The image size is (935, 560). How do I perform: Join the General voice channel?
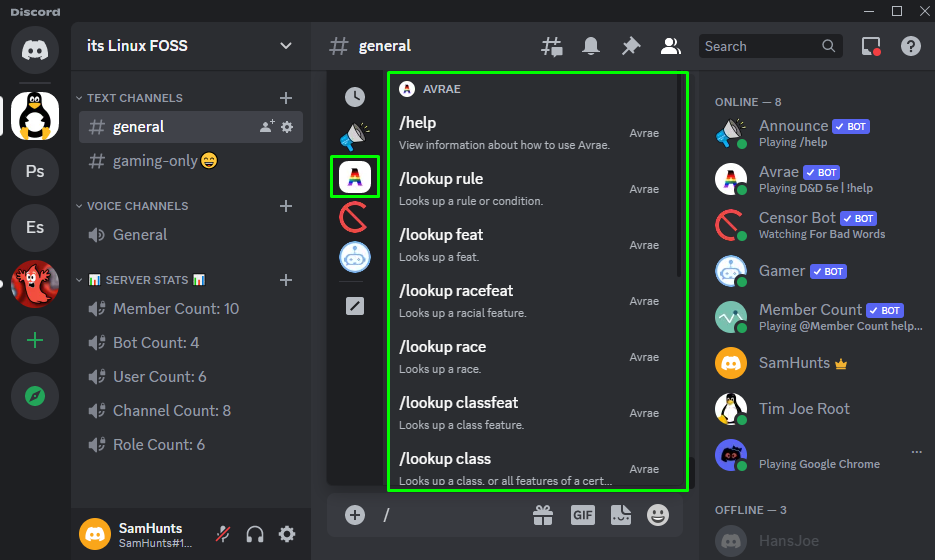191,235
